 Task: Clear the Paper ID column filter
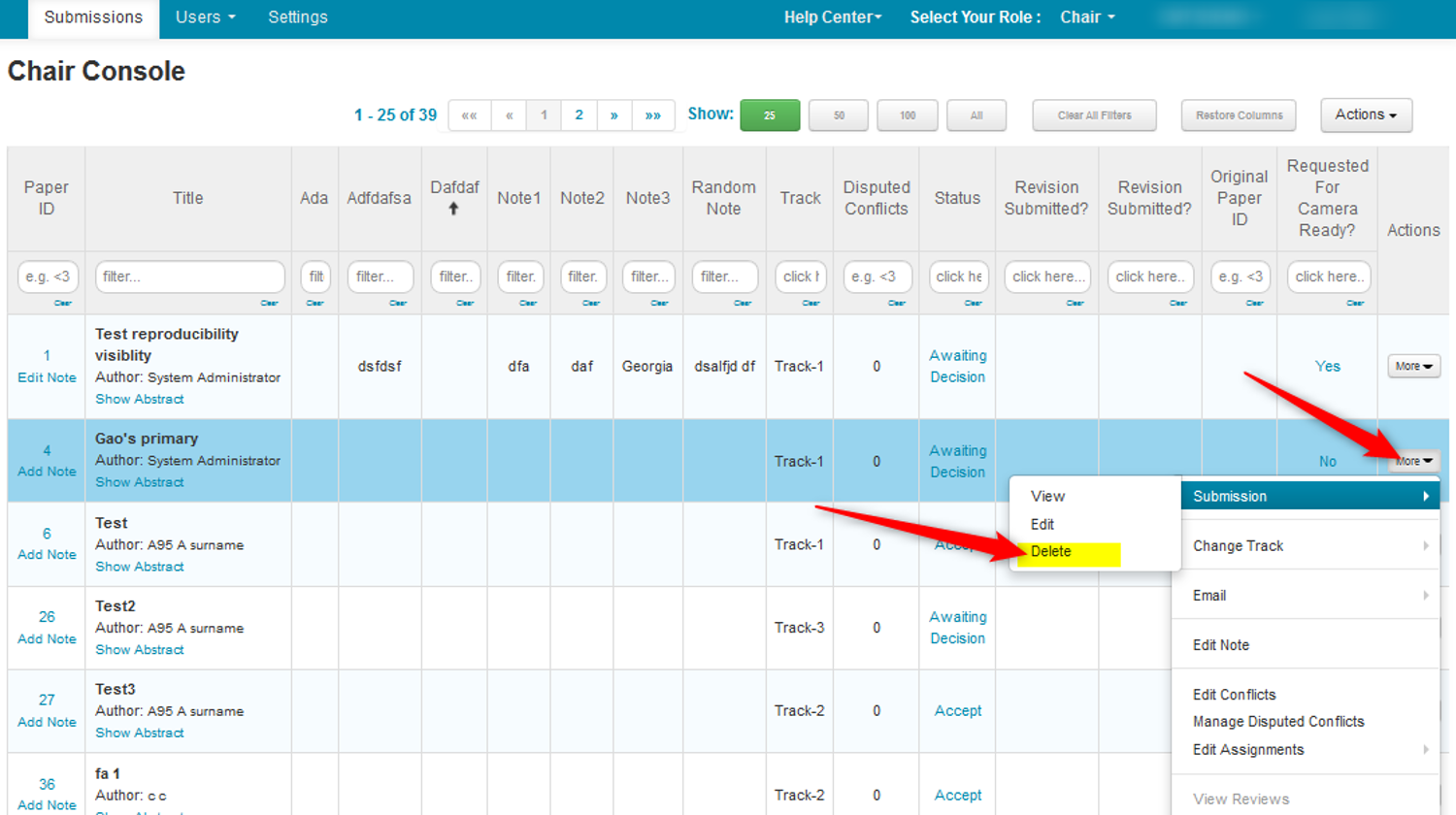62,303
